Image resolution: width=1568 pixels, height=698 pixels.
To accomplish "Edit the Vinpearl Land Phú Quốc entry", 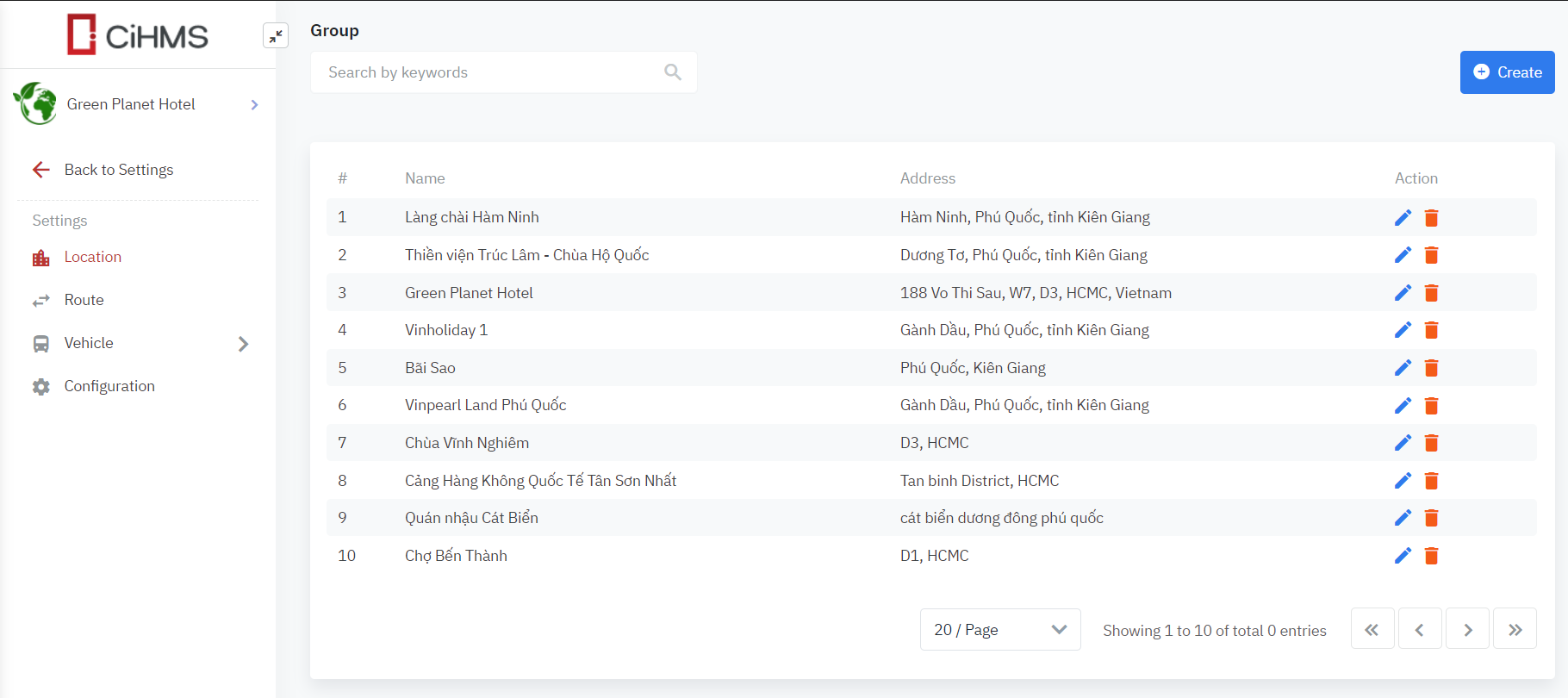I will click(1403, 405).
